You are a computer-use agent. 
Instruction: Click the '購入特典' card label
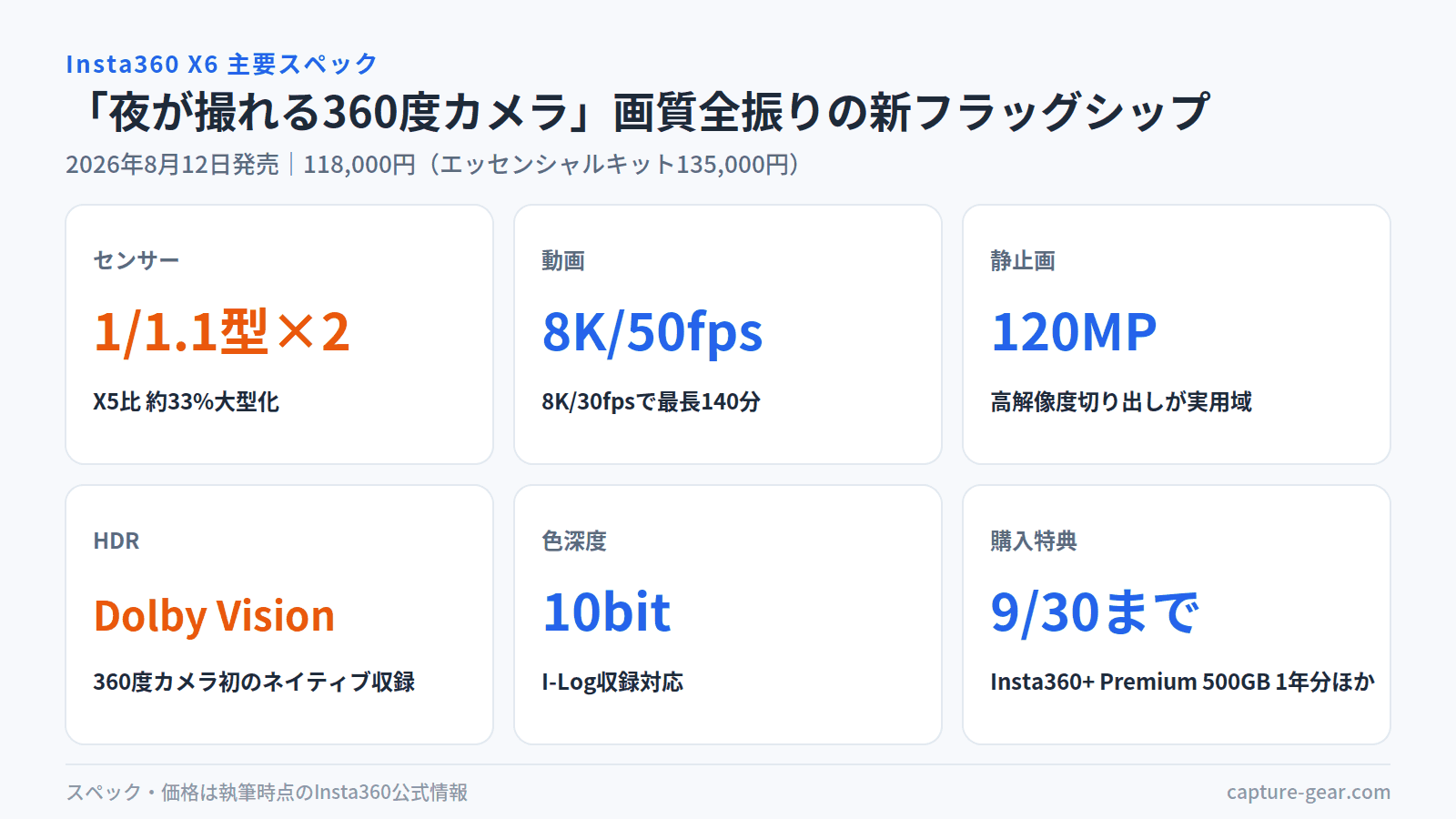[x=1034, y=541]
